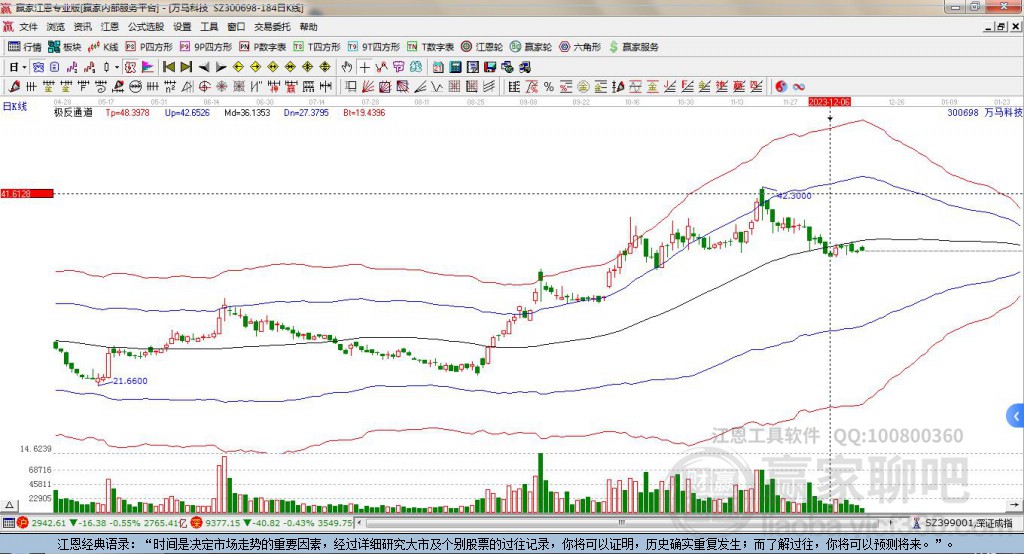Toggle the highlighted red indicator icon

130,67
